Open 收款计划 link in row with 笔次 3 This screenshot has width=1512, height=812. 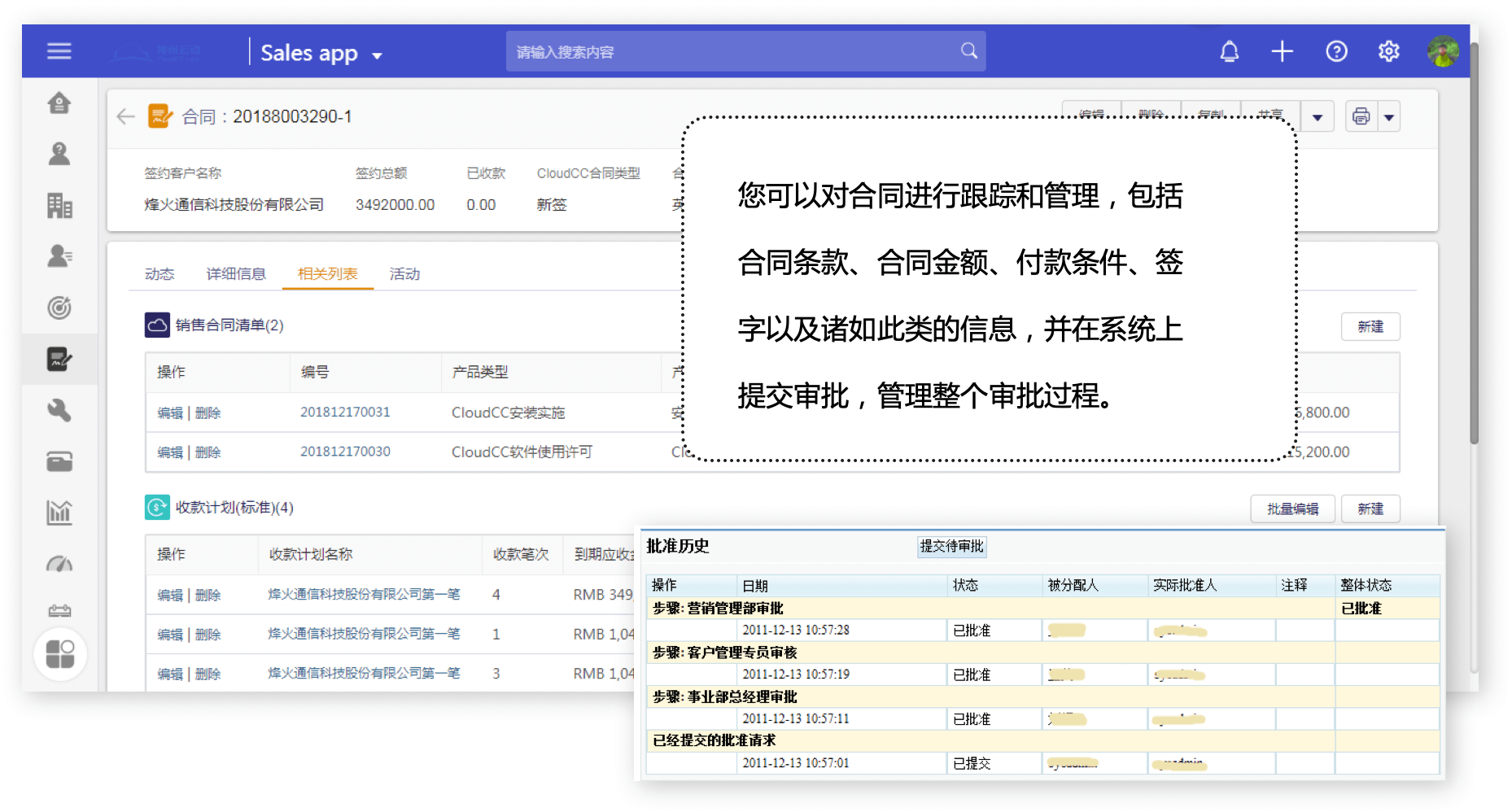[x=364, y=673]
